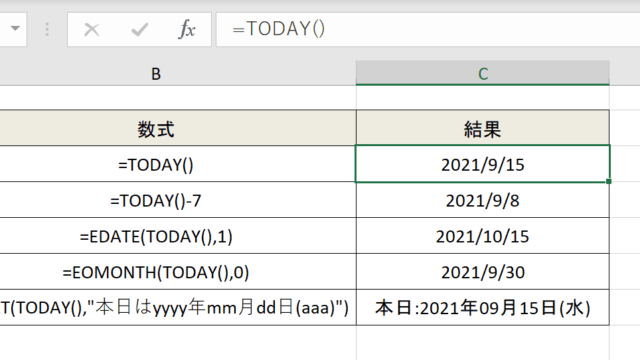The height and width of the screenshot is (360, 640).
Task: Select the 結果 header cell
Action: 483,128
